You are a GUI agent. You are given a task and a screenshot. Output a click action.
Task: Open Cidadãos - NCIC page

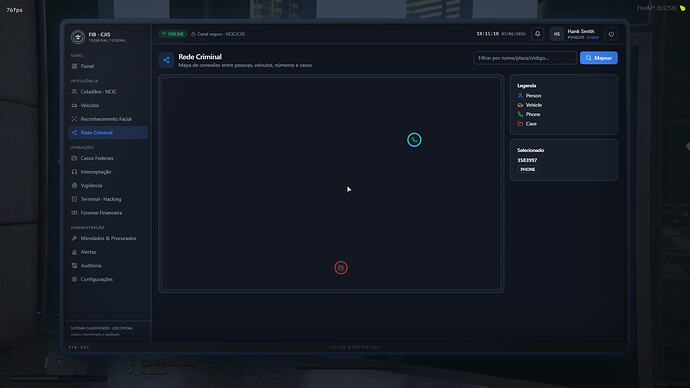click(x=108, y=92)
